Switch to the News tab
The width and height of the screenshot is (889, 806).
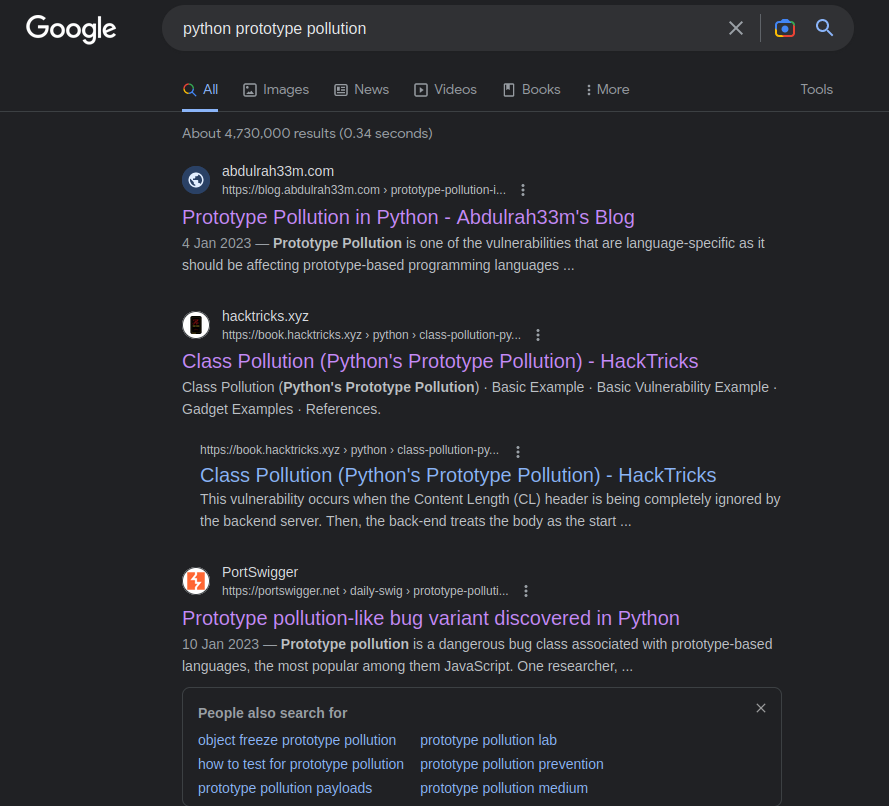pyautogui.click(x=362, y=90)
